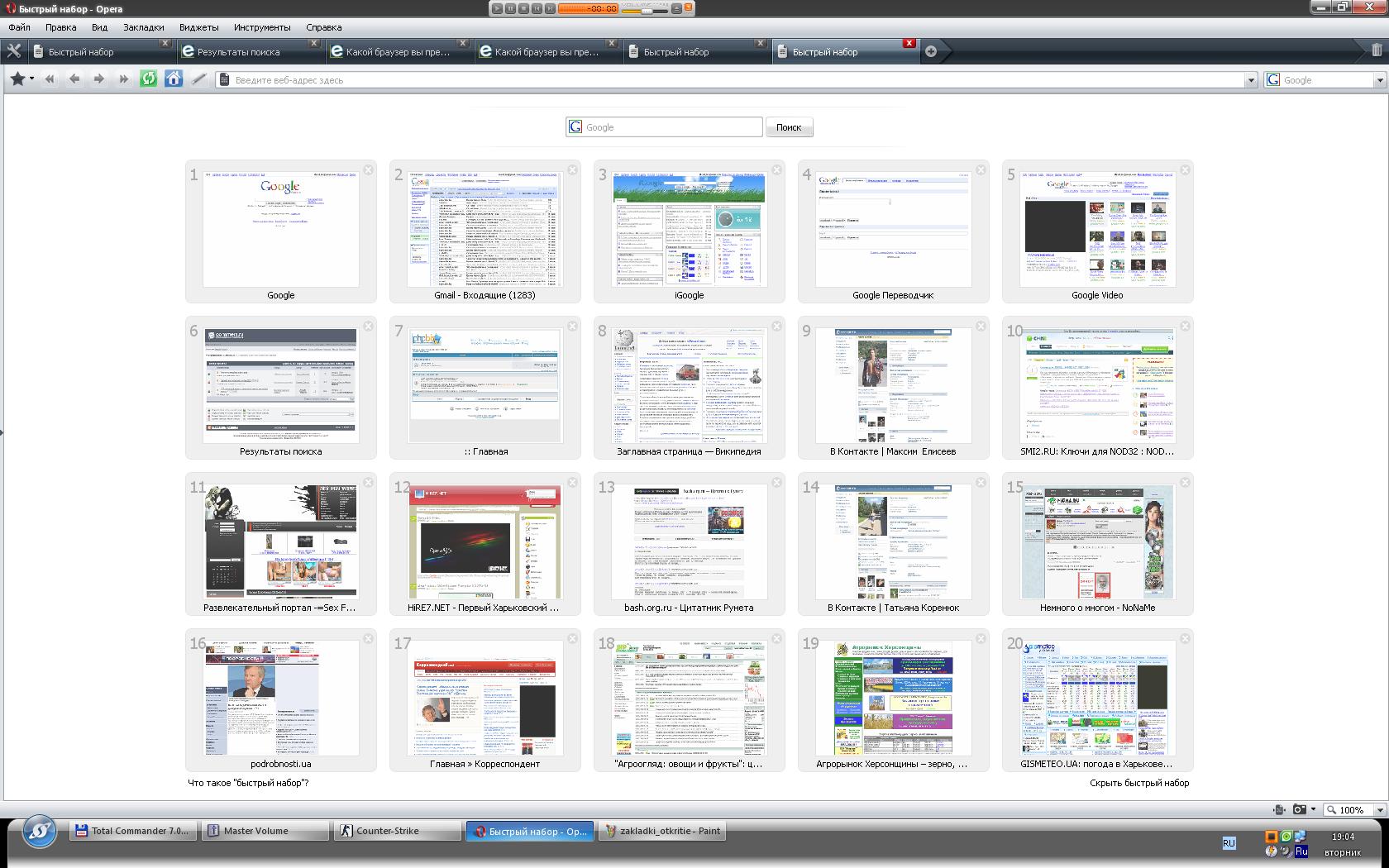Image resolution: width=1389 pixels, height=868 pixels.
Task: Switch to Total Commander taskbar button
Action: pos(133,831)
